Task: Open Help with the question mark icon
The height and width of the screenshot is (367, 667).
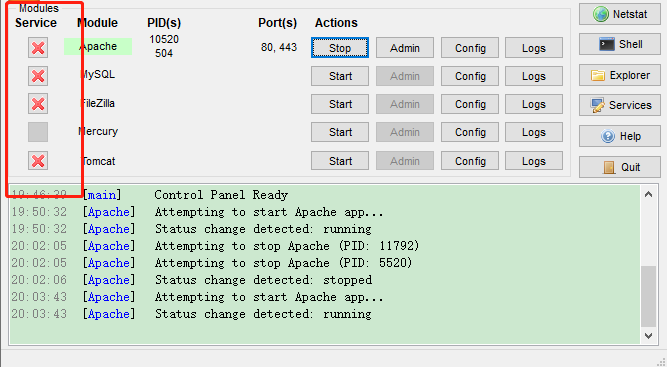Action: tap(620, 136)
